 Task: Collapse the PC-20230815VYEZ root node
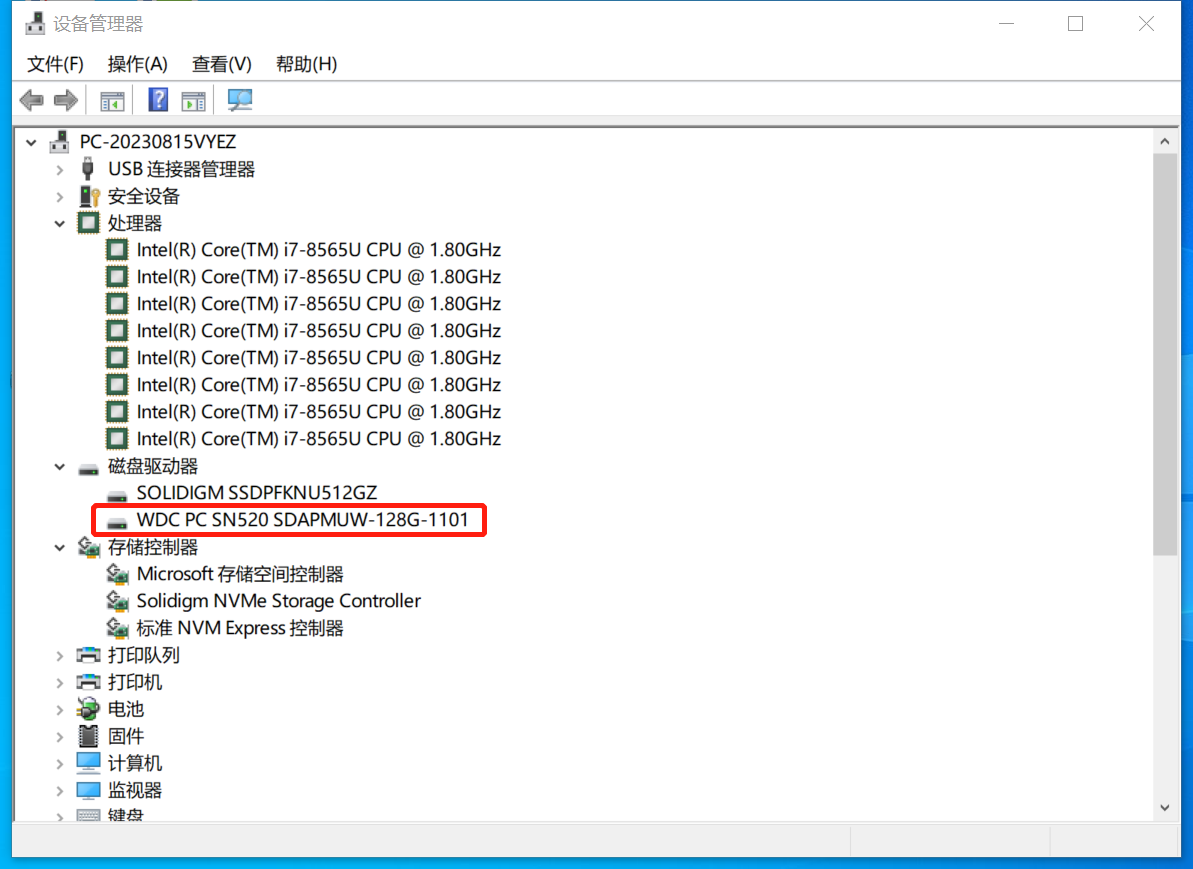tap(31, 142)
